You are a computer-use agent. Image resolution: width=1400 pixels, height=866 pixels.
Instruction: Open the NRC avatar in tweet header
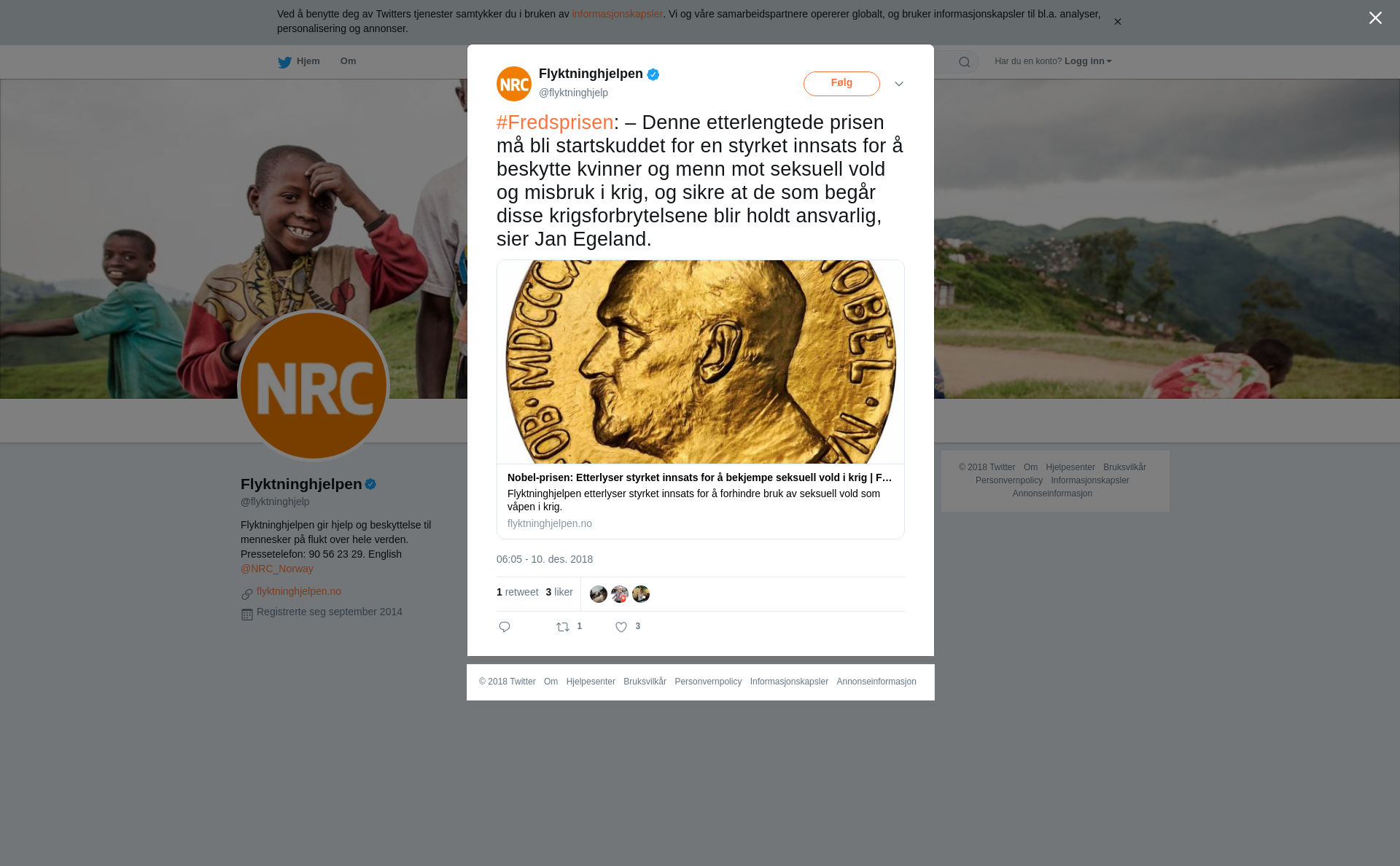coord(514,84)
